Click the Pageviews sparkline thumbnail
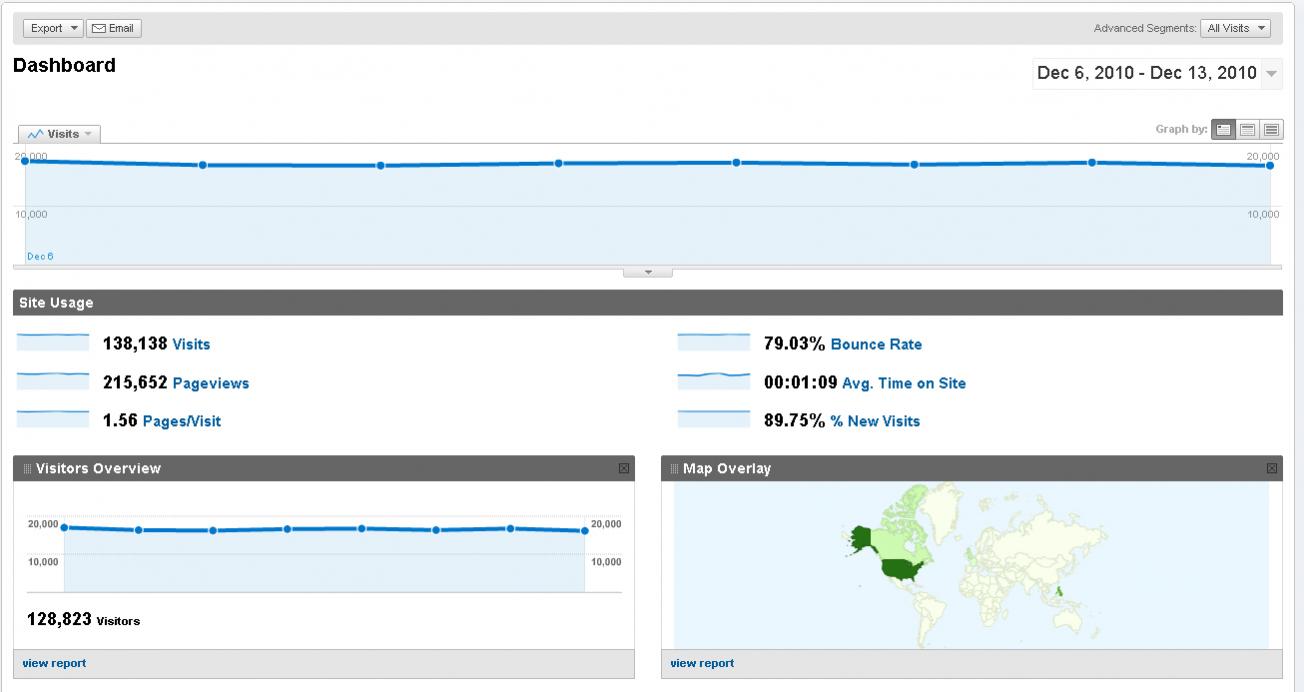The image size is (1304, 692). pos(53,381)
